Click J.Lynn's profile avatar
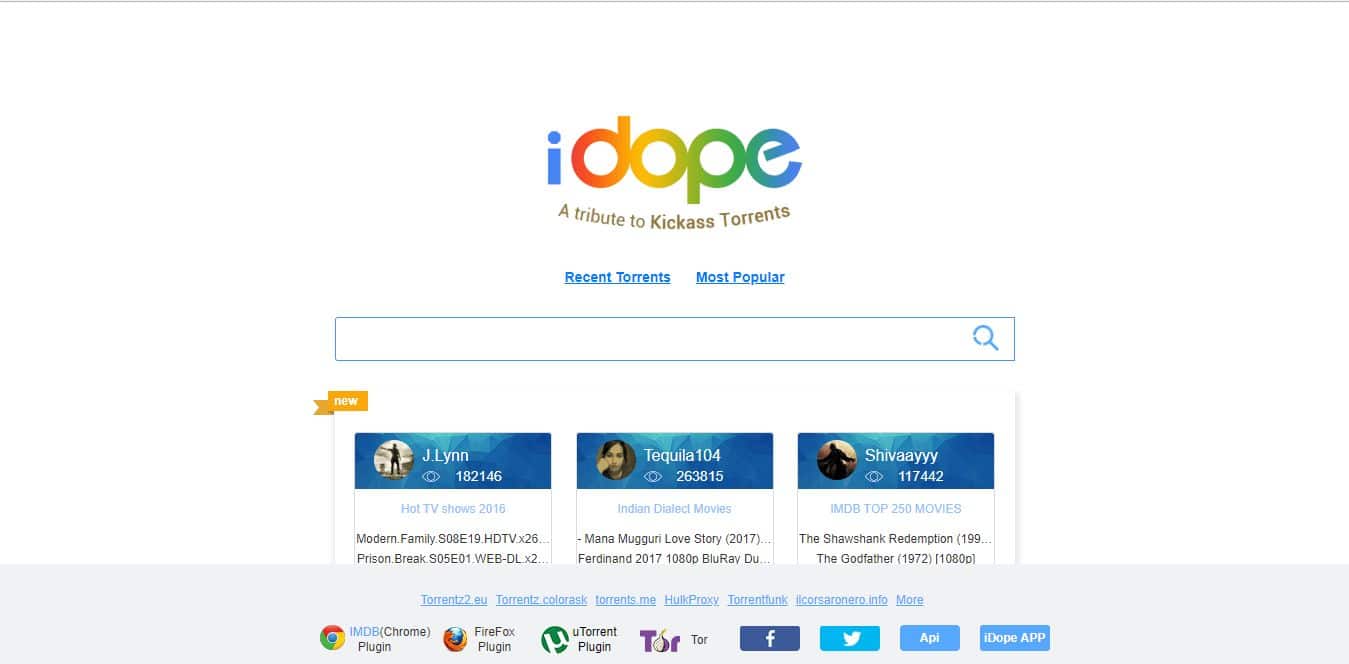This screenshot has height=664, width=1349. (394, 460)
